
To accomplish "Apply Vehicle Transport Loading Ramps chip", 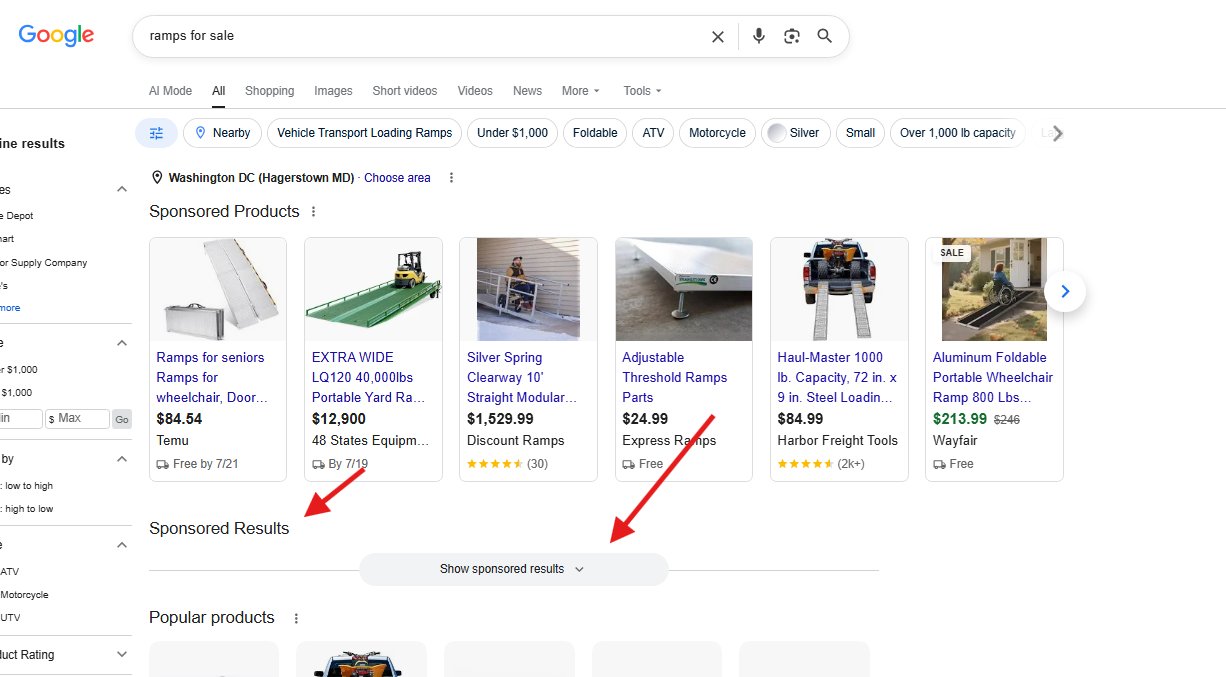I will [x=364, y=133].
